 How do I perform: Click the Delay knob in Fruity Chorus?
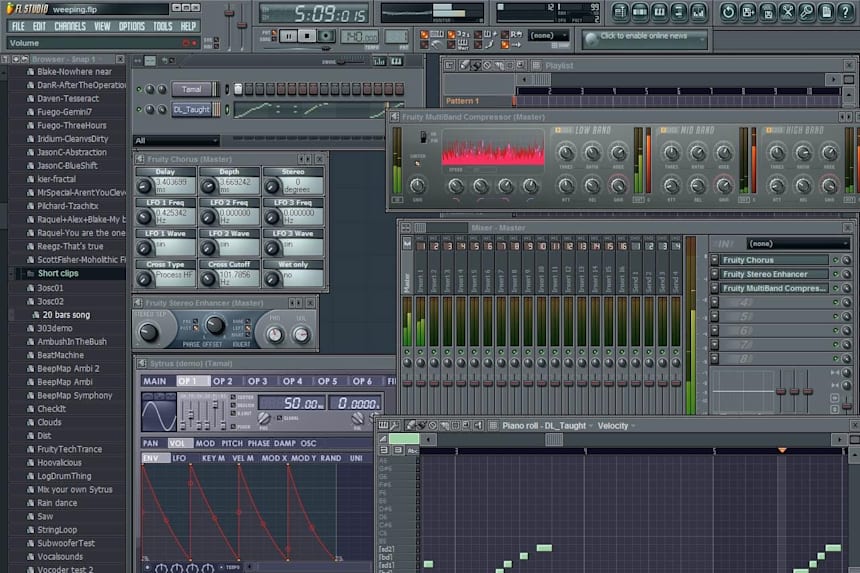(x=144, y=186)
